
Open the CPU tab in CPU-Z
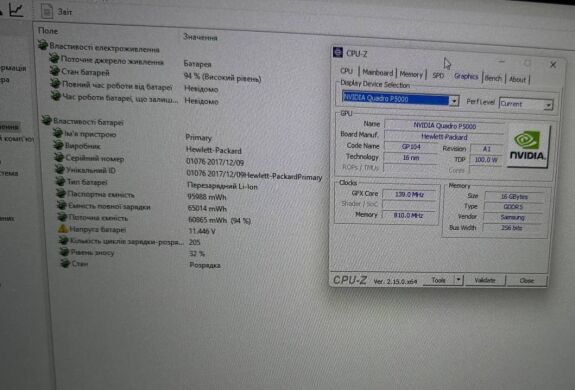(347, 71)
